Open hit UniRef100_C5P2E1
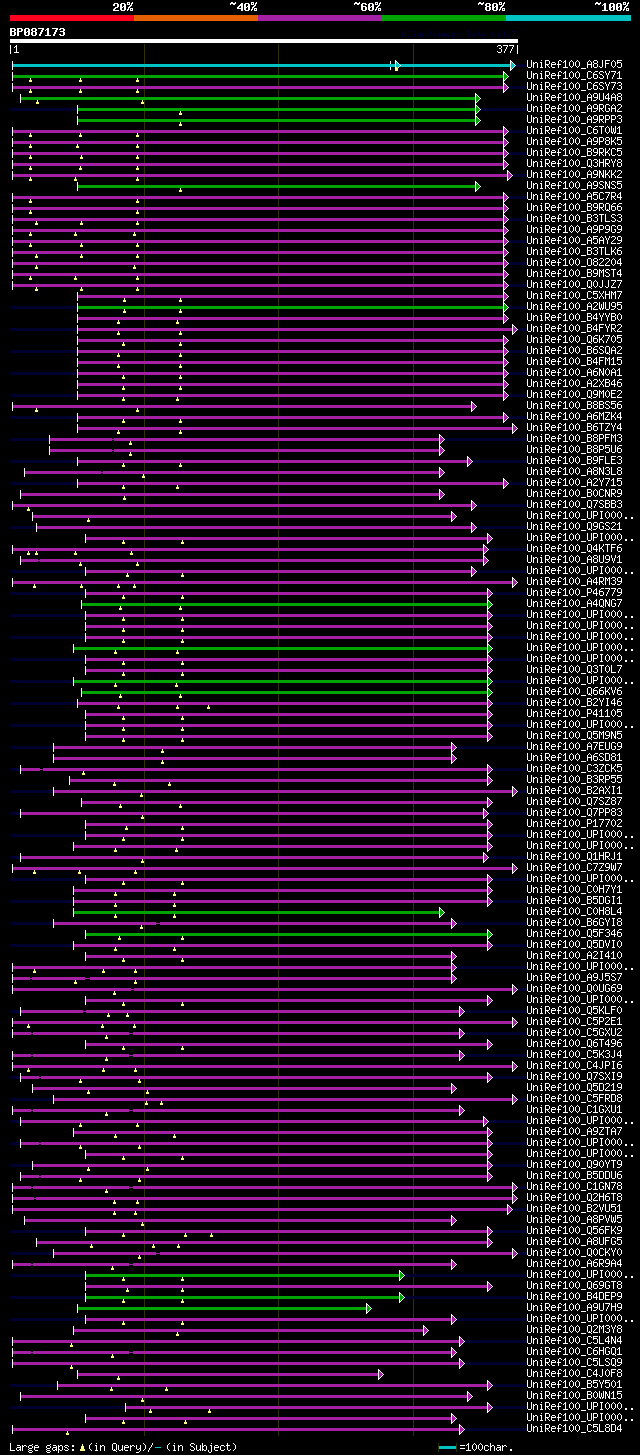640x1455 pixels. click(574, 1022)
